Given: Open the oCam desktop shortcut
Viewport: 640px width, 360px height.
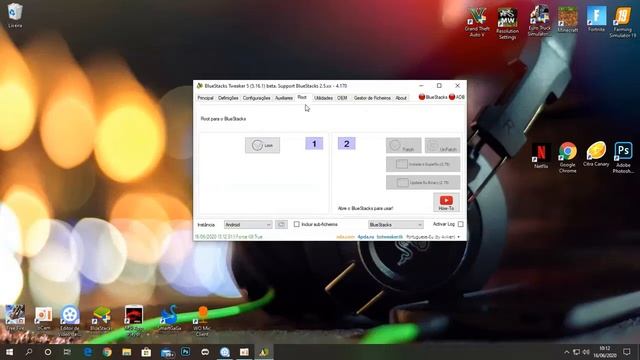Looking at the screenshot, I should click(43, 318).
